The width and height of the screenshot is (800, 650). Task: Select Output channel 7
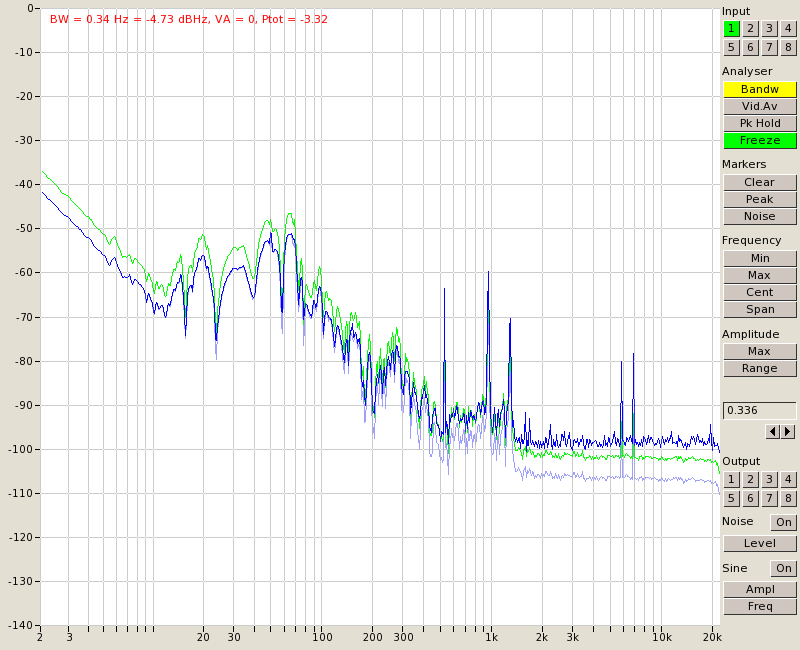point(769,498)
